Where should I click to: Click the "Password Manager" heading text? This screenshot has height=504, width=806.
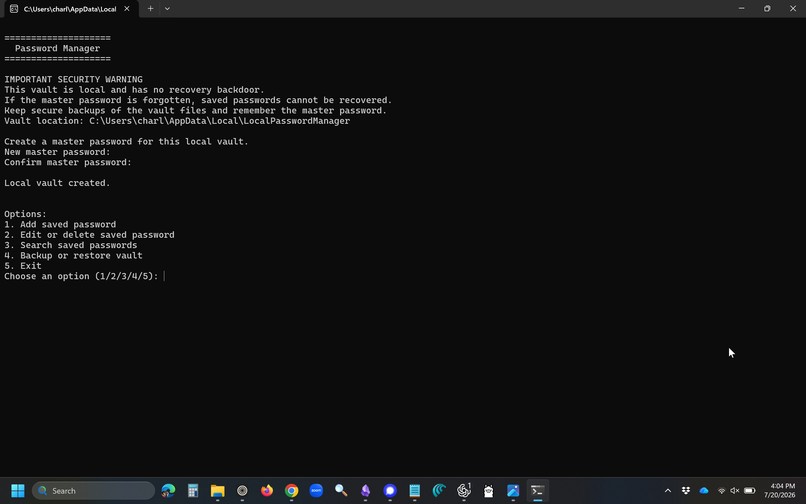(x=57, y=48)
